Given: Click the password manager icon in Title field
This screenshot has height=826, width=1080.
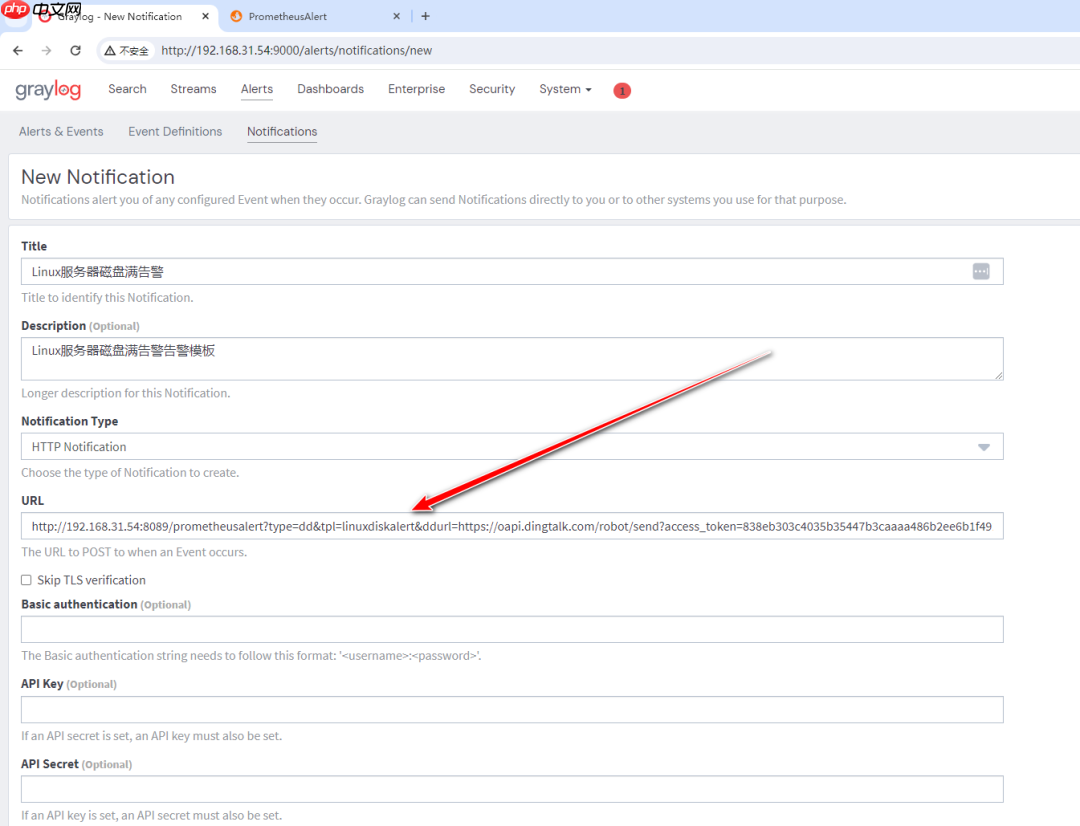Looking at the screenshot, I should 981,271.
